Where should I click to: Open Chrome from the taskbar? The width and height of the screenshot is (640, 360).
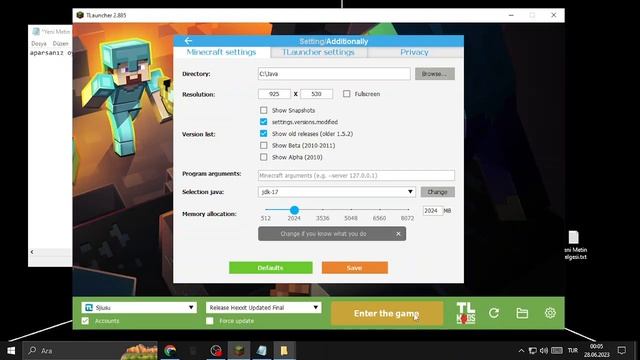coord(170,351)
